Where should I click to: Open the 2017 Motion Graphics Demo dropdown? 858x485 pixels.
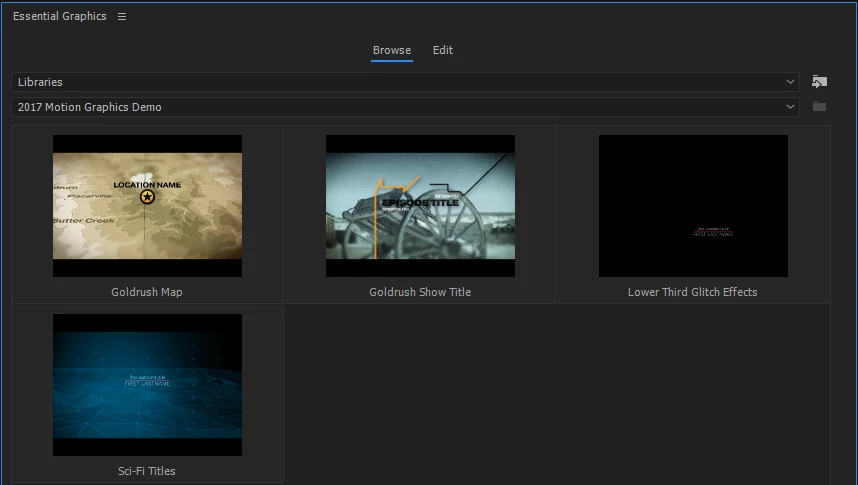(405, 107)
